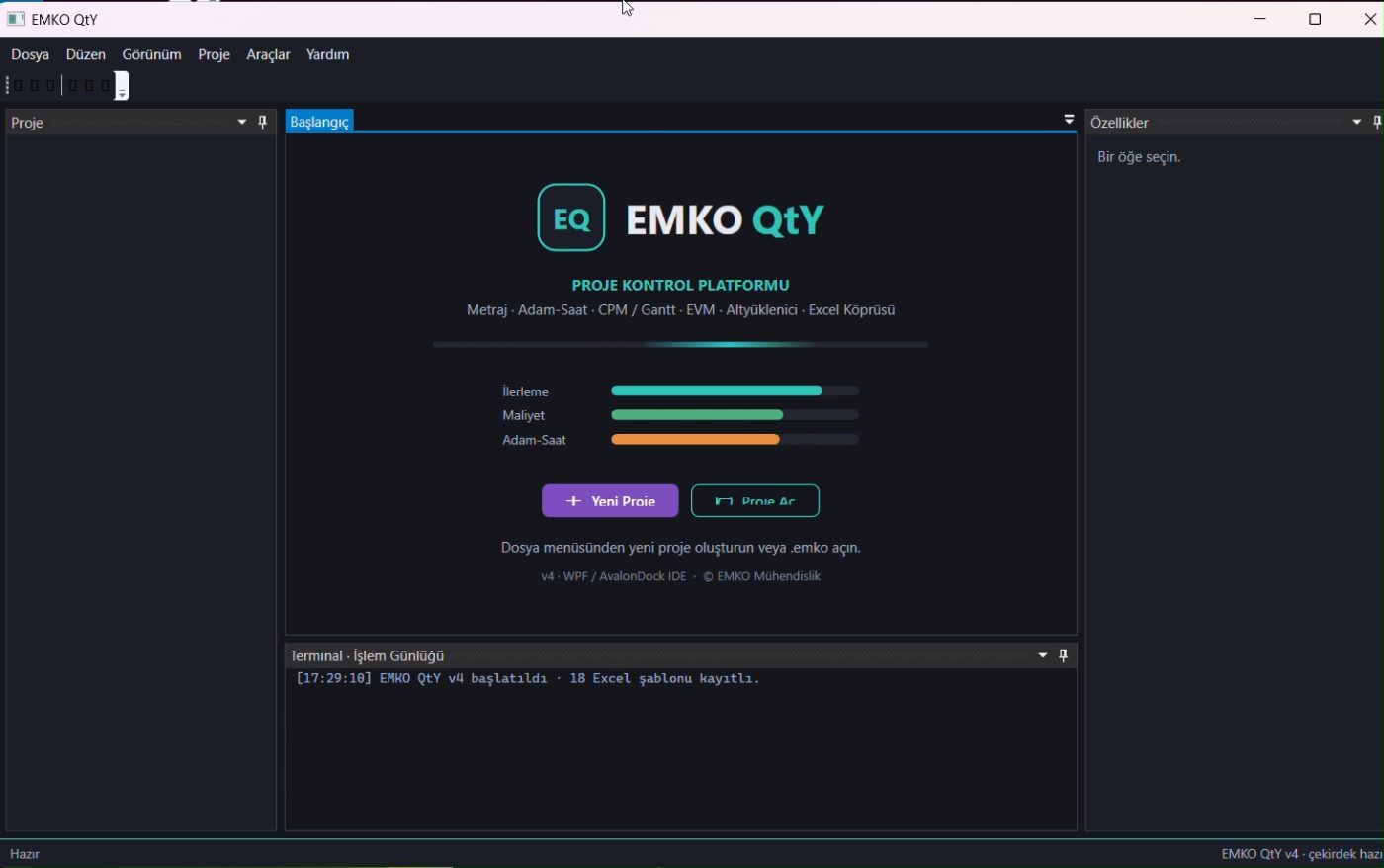1384x868 pixels.
Task: Select the Başlangıç document tab
Action: pos(319,122)
